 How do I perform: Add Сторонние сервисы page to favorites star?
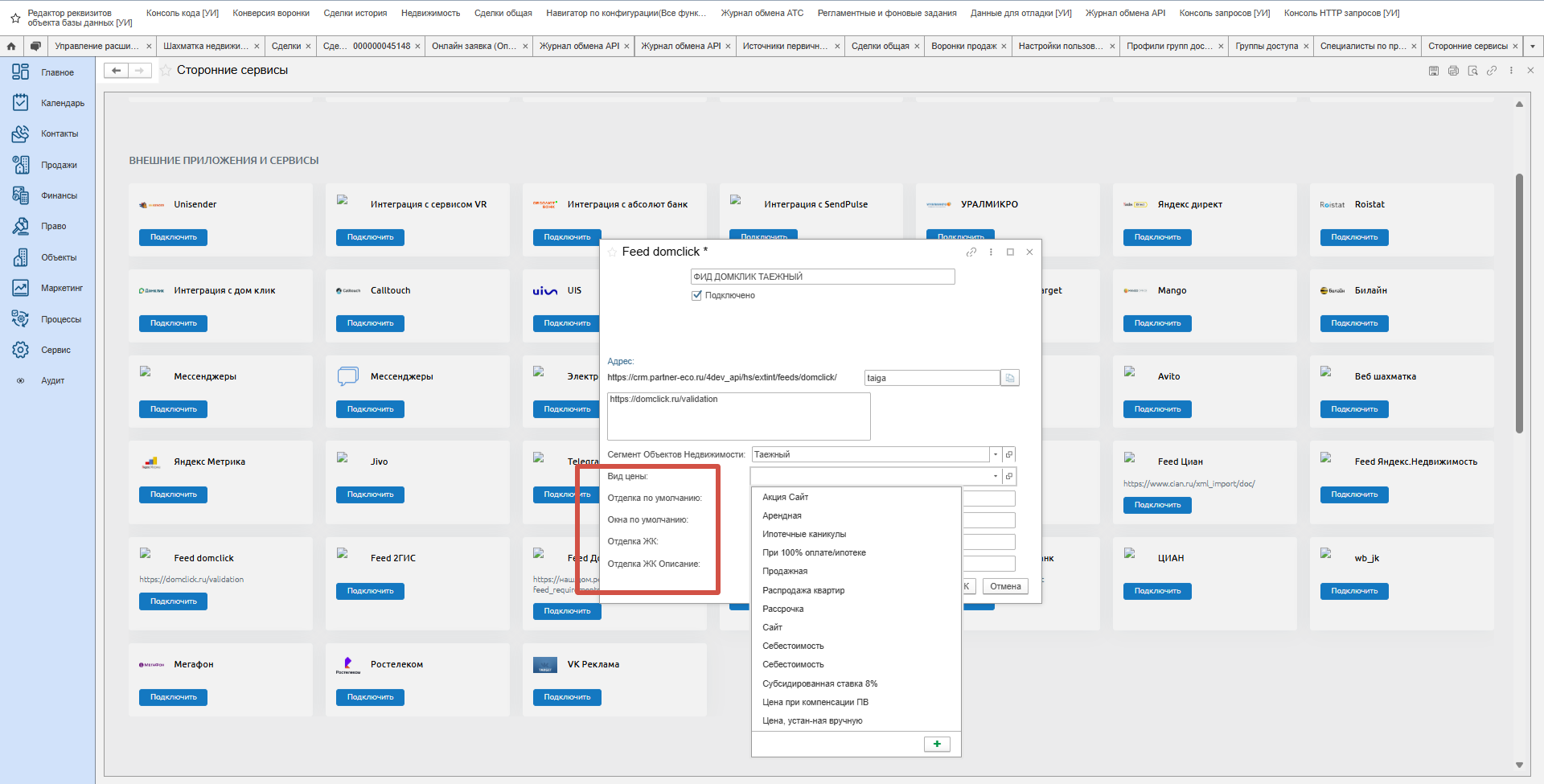pyautogui.click(x=166, y=71)
